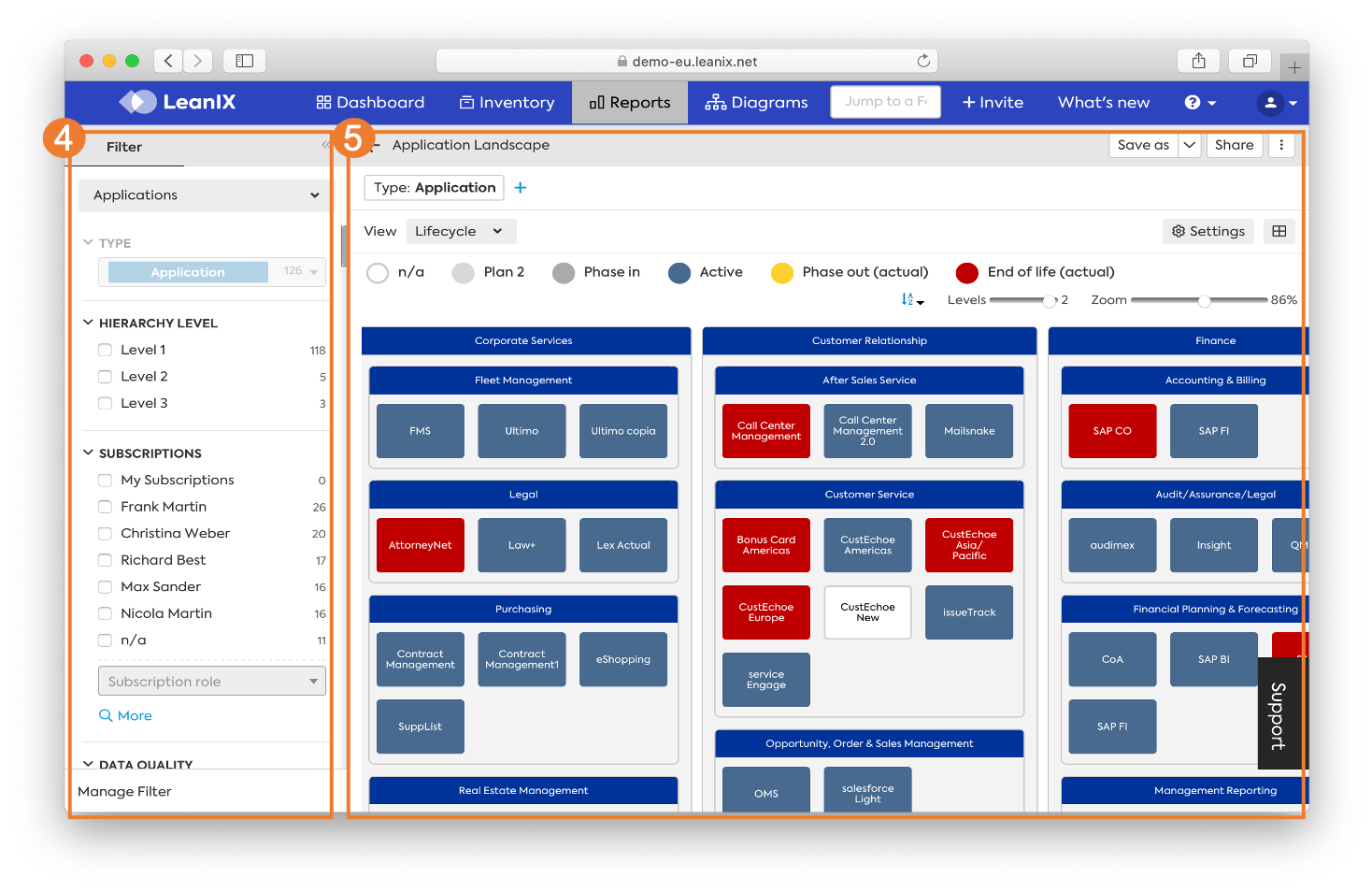Check Max Sander subscription filter
Viewport: 1372px width, 892px height.
click(x=105, y=587)
